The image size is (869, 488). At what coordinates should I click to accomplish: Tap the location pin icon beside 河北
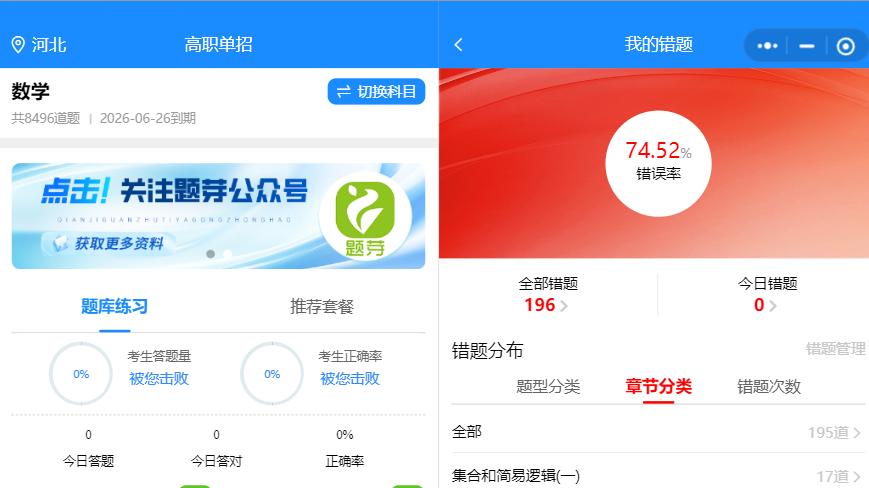(x=18, y=44)
